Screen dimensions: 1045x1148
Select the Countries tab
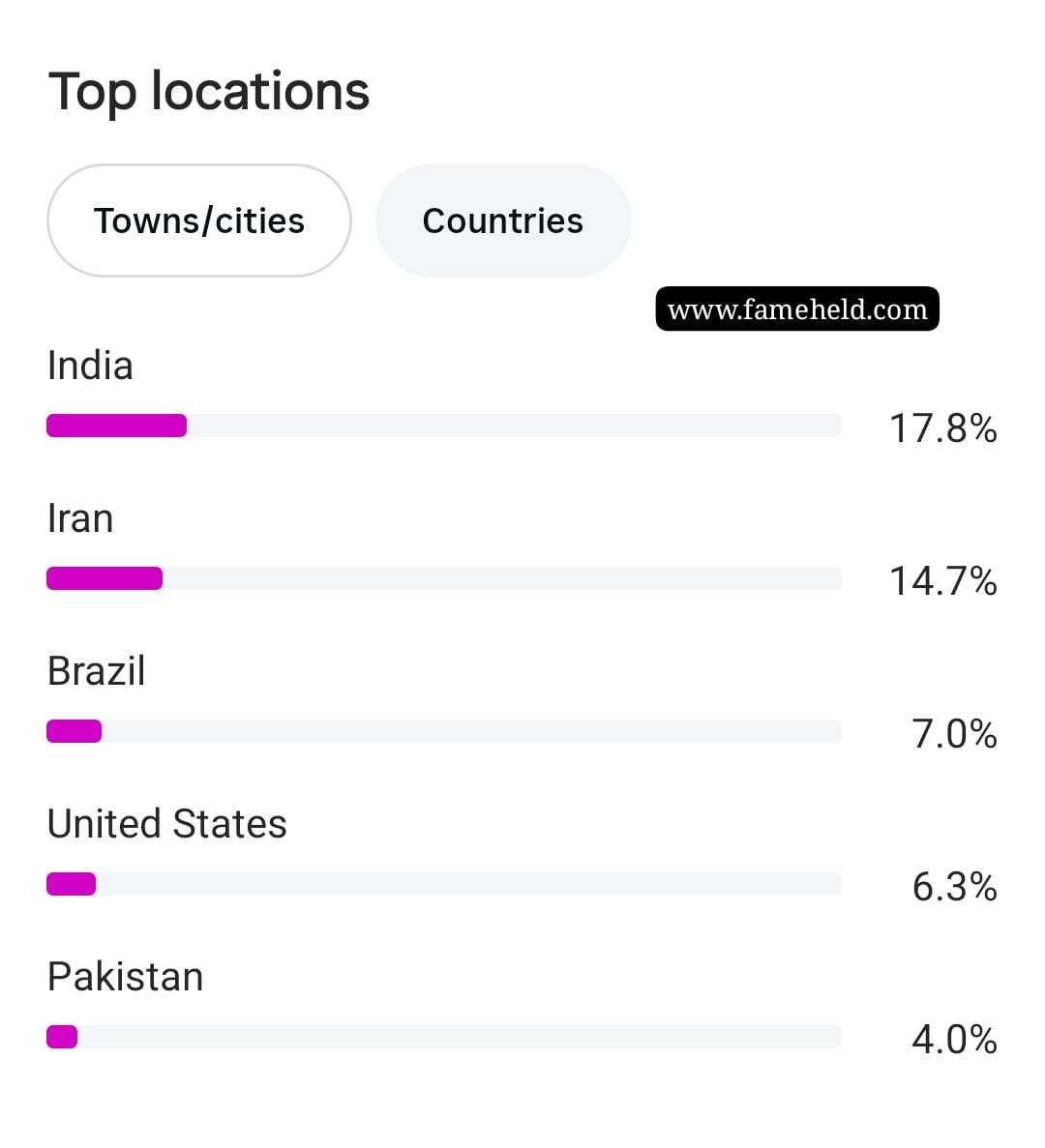pyautogui.click(x=503, y=221)
